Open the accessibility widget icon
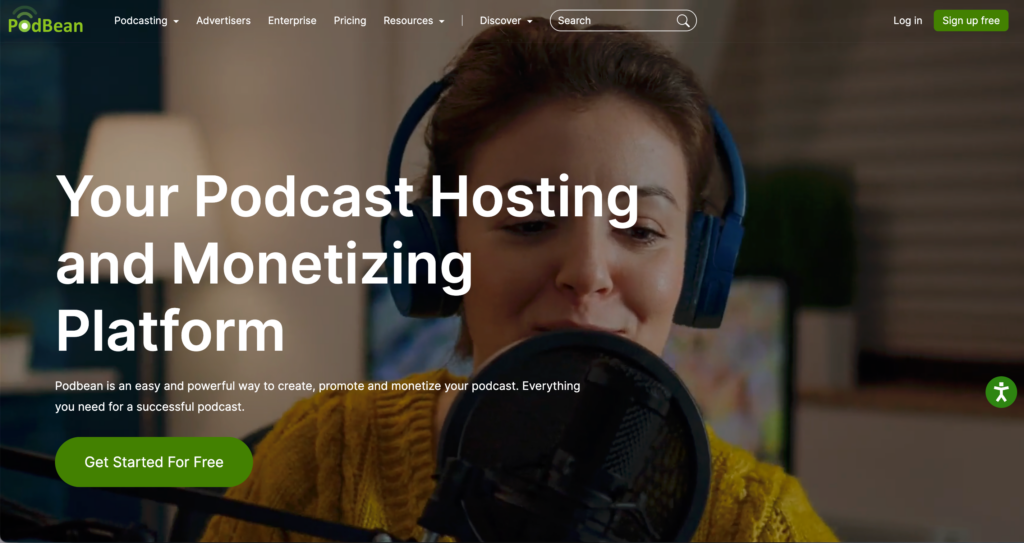This screenshot has width=1024, height=543. click(x=1000, y=392)
